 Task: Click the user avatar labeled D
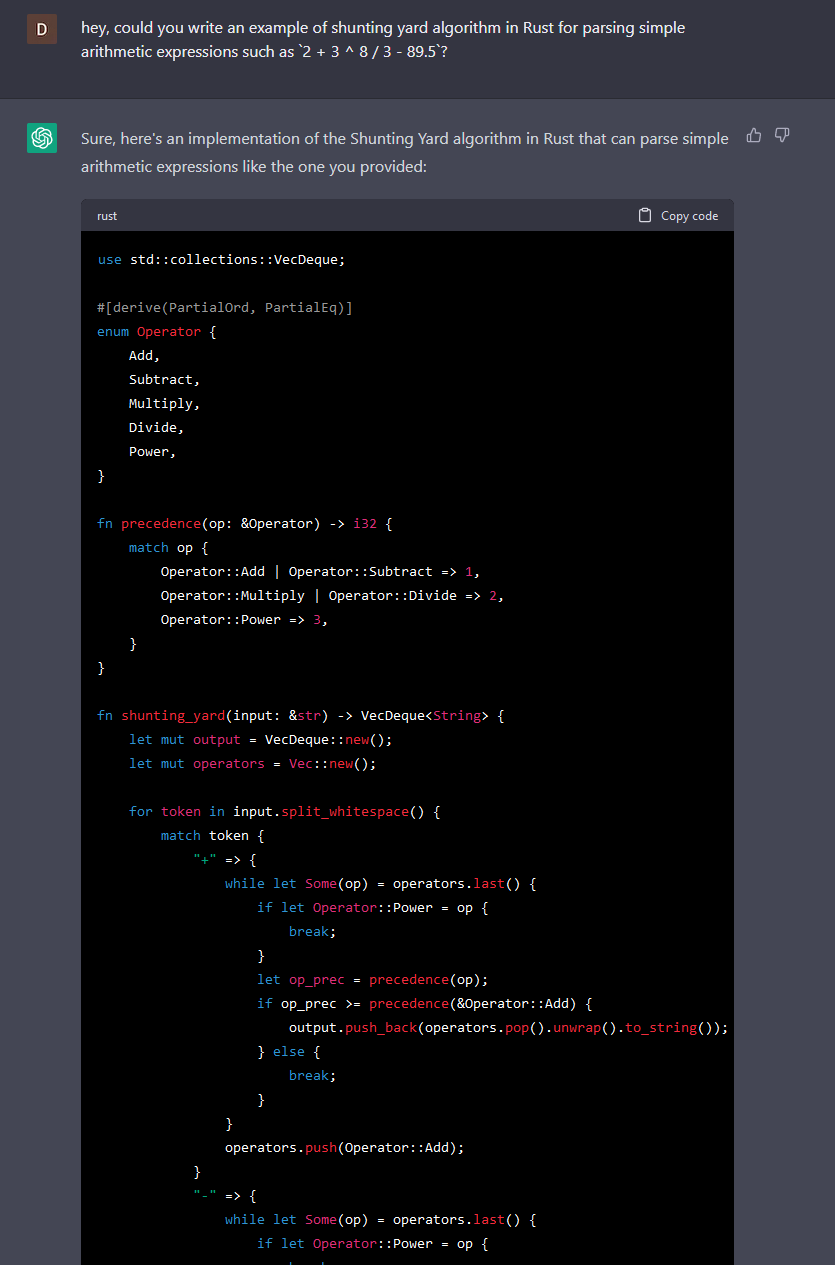[x=41, y=29]
